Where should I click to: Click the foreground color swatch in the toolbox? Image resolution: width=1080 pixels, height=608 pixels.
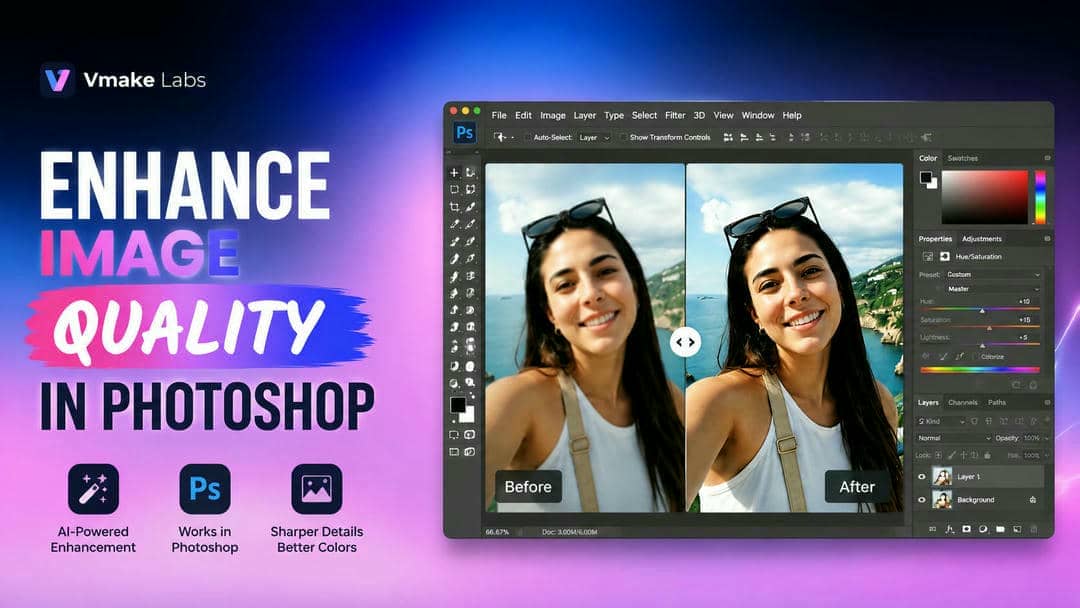(x=458, y=405)
